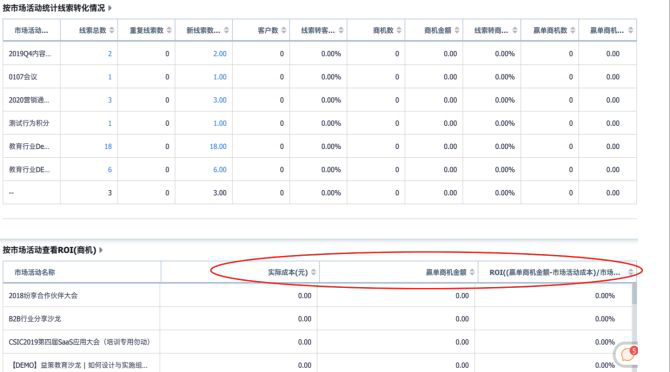This screenshot has width=670, height=372.
Task: Open new leads 1.00 in 测试行为积分 row
Action: pyautogui.click(x=220, y=123)
